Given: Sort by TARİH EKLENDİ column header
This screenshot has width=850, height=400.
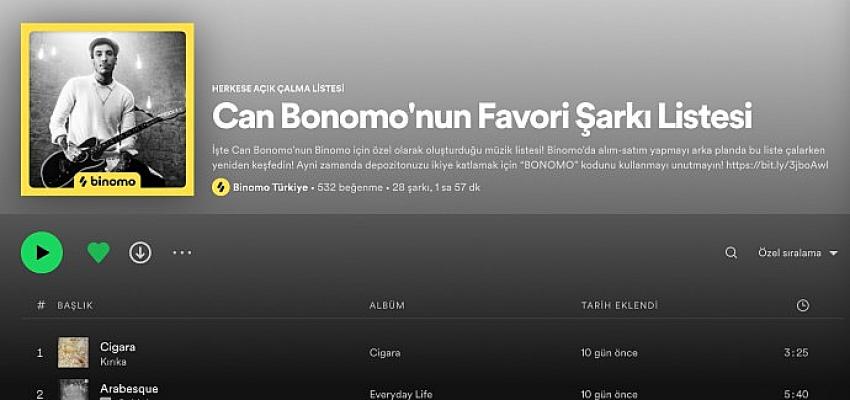Looking at the screenshot, I should [619, 306].
